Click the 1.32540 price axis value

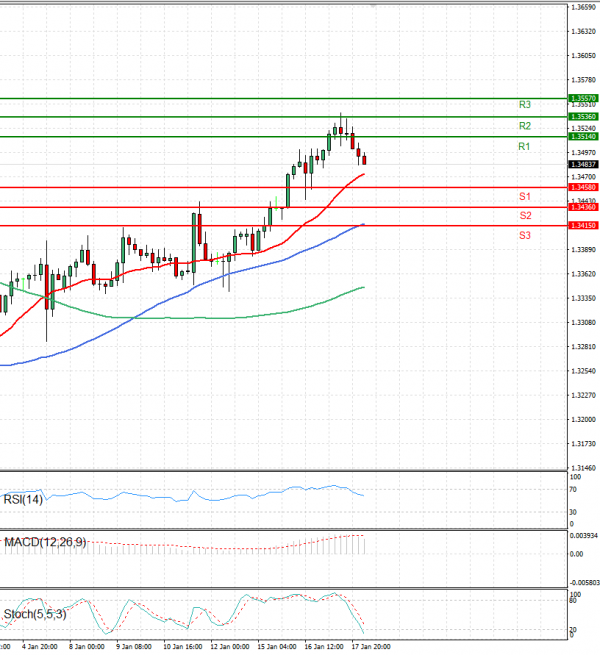584,371
